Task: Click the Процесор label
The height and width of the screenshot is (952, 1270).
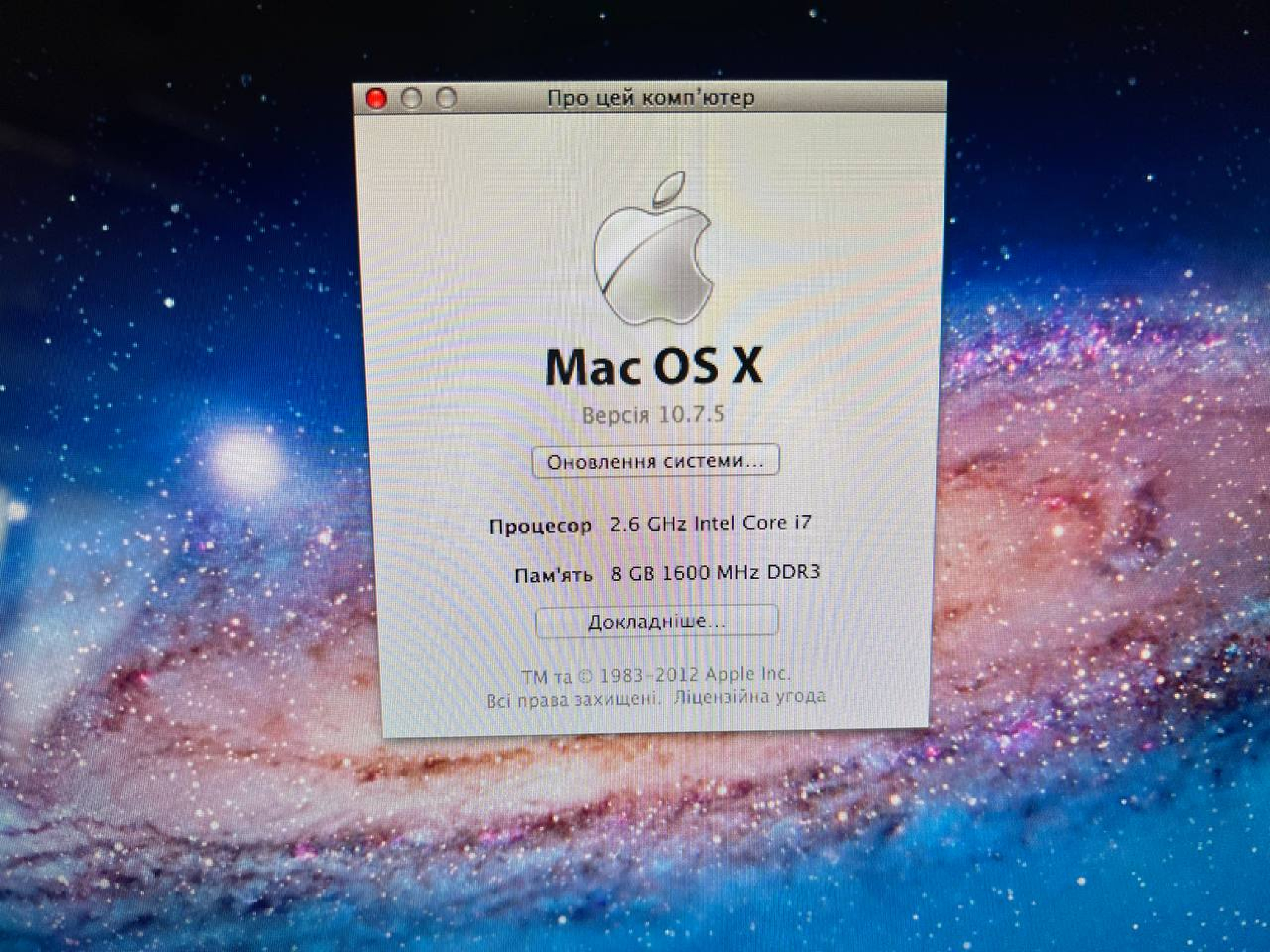Action: (540, 526)
